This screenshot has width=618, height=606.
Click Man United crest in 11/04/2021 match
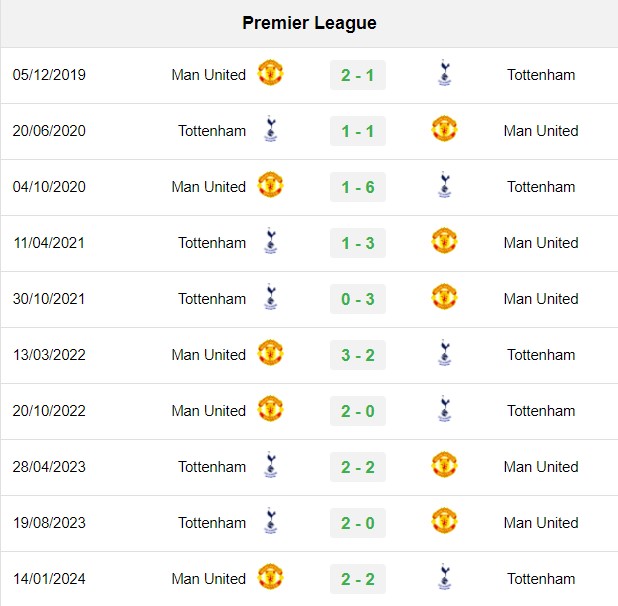[x=445, y=240]
